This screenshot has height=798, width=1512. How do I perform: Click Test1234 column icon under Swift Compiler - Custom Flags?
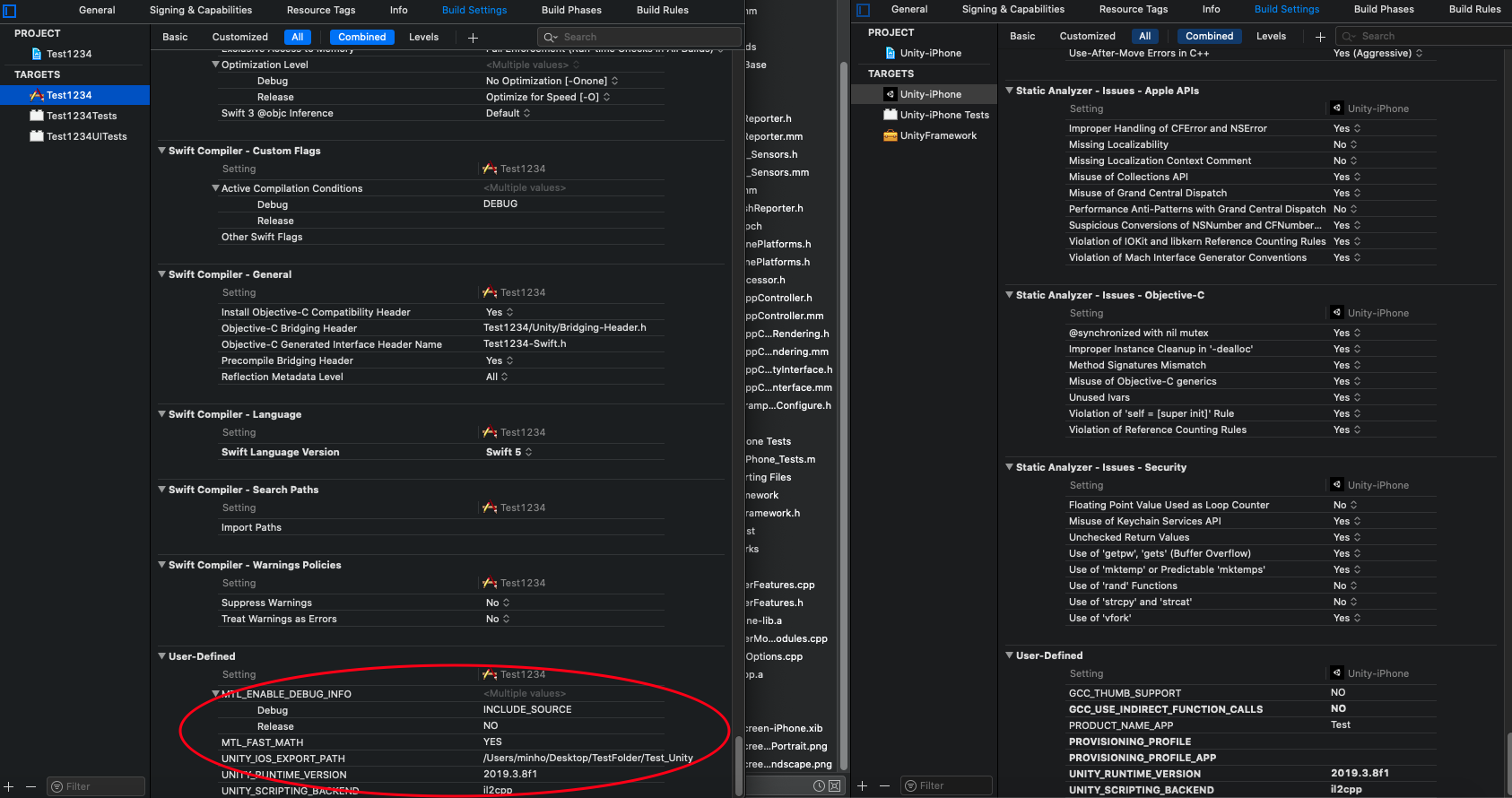[x=490, y=169]
